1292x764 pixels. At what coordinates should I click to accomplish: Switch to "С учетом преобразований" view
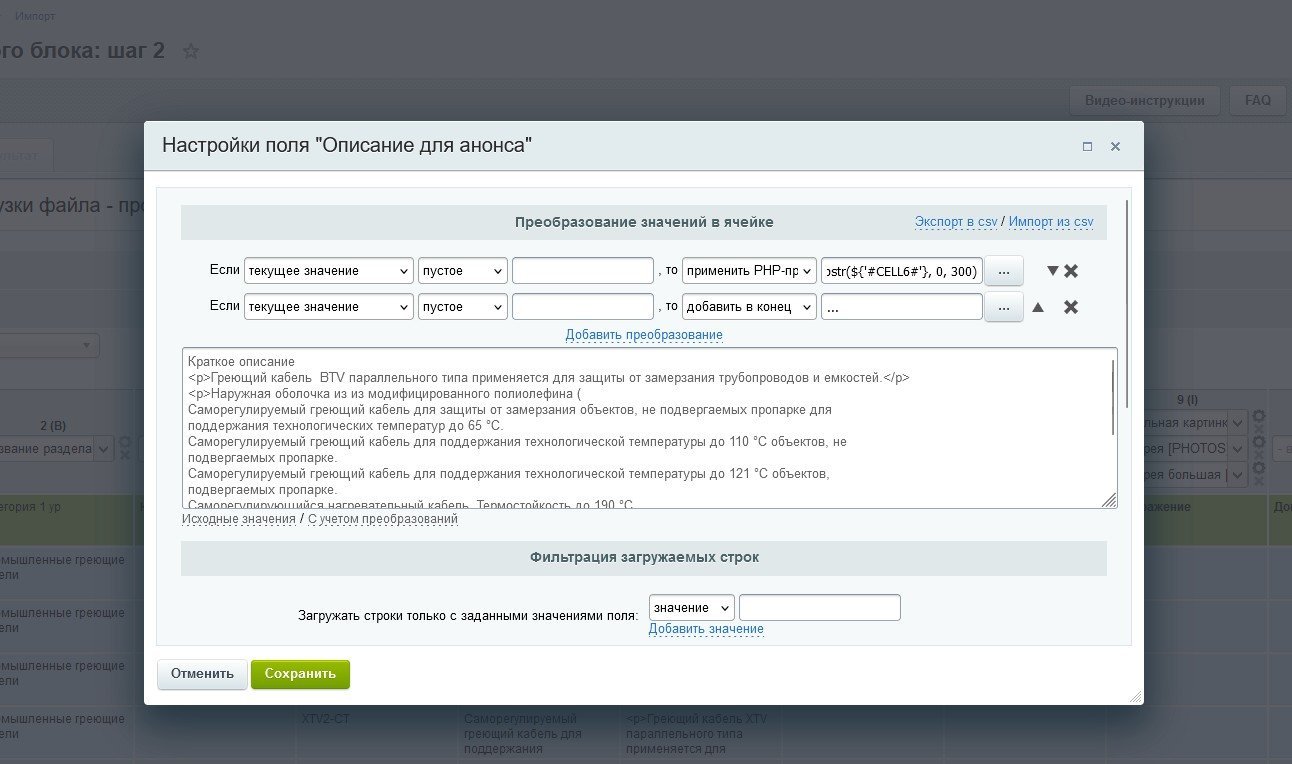pyautogui.click(x=382, y=519)
